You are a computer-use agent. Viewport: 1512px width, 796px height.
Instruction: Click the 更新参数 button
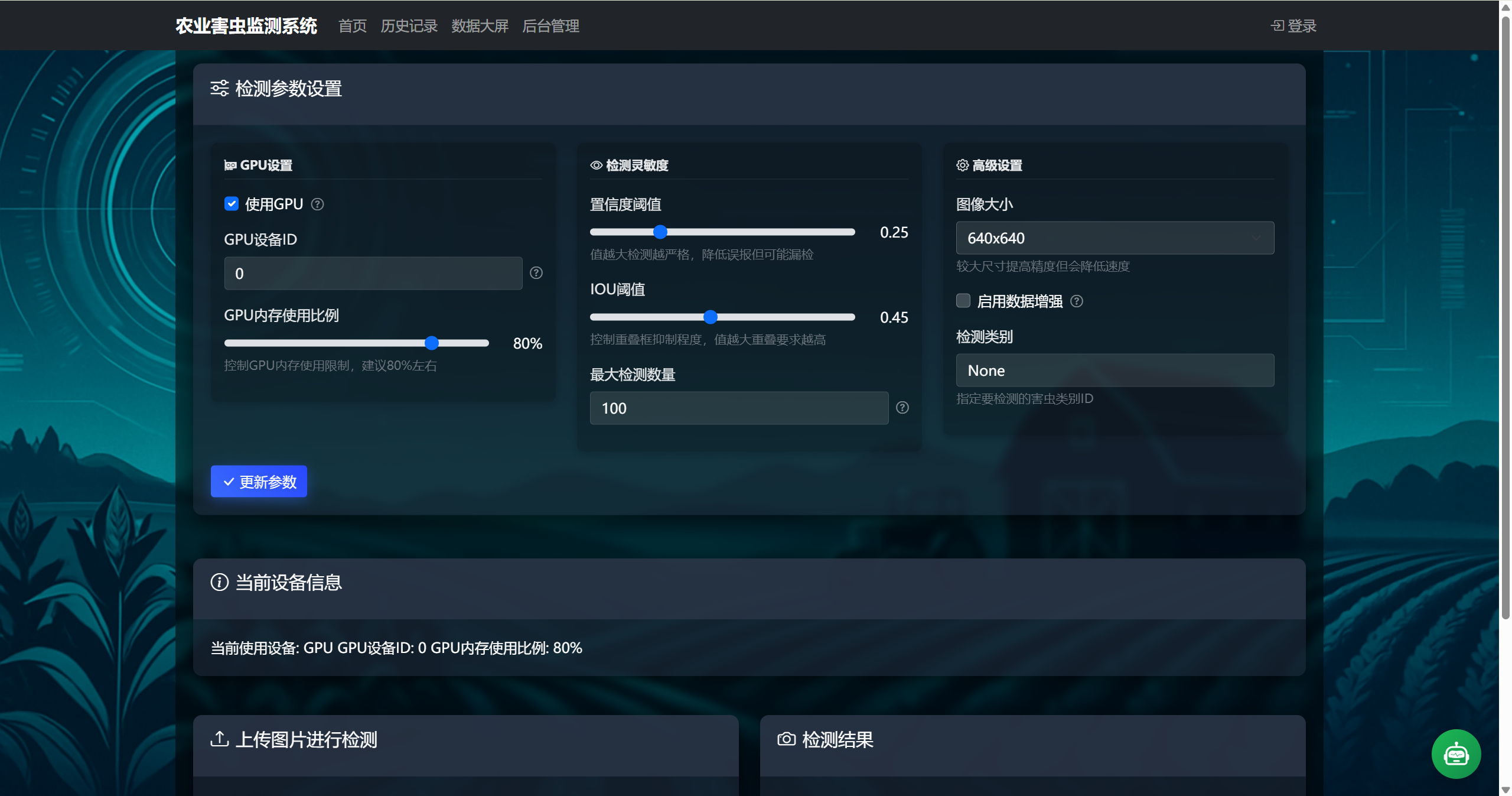coord(259,482)
